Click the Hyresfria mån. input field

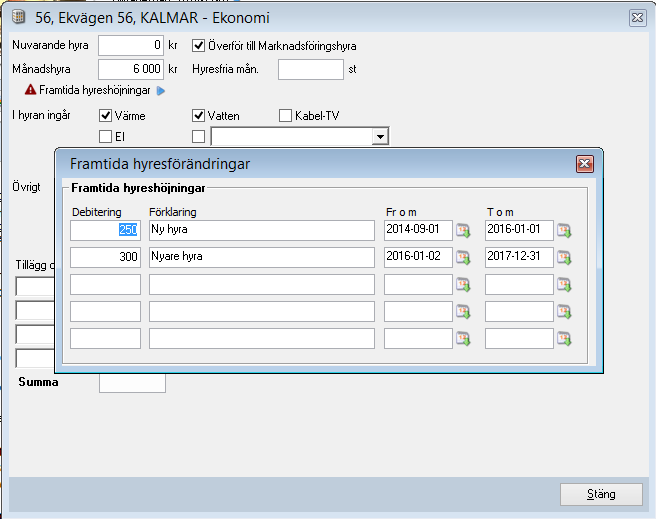click(311, 69)
